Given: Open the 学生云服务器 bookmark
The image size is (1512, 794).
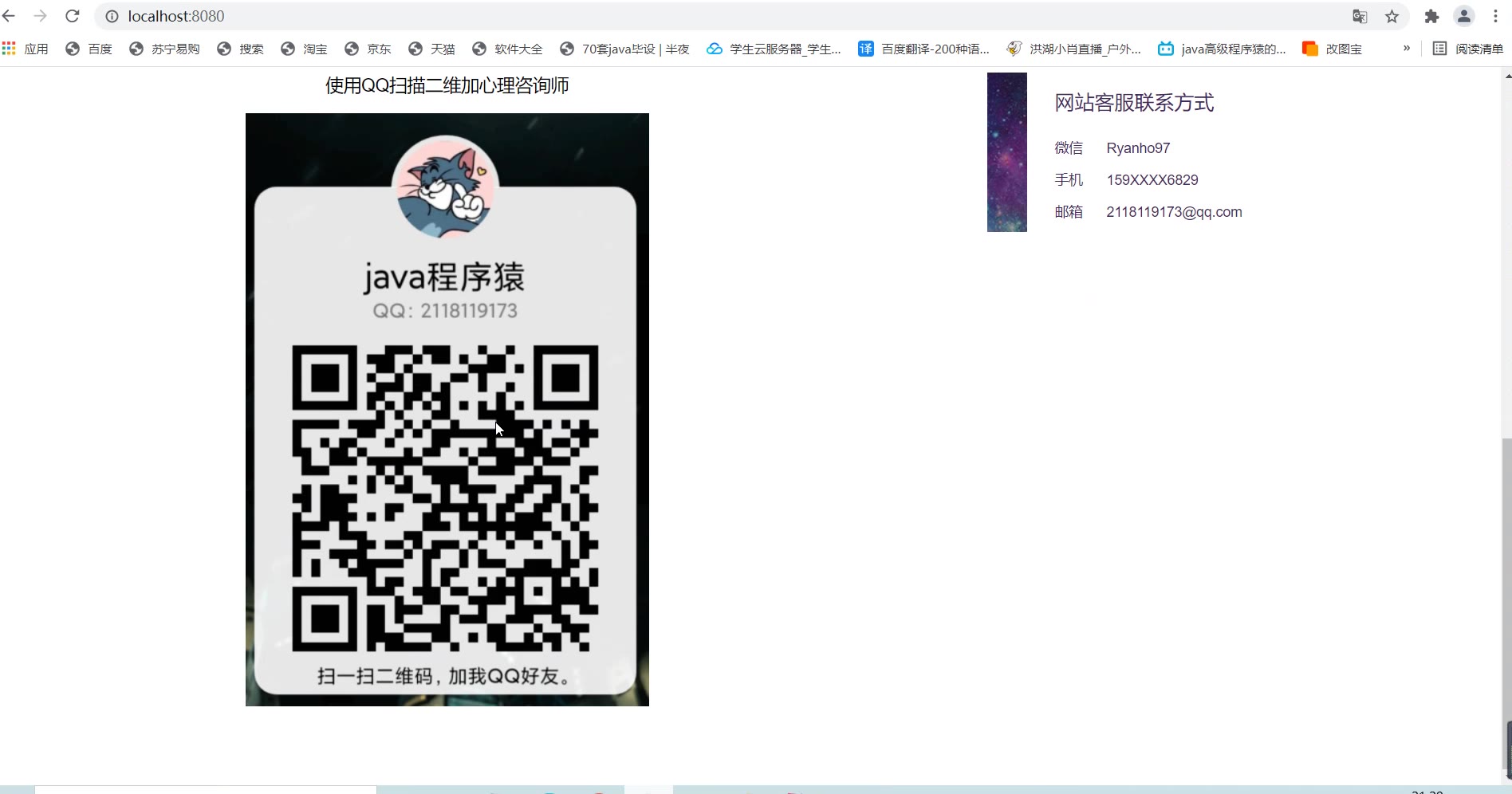Looking at the screenshot, I should point(774,49).
